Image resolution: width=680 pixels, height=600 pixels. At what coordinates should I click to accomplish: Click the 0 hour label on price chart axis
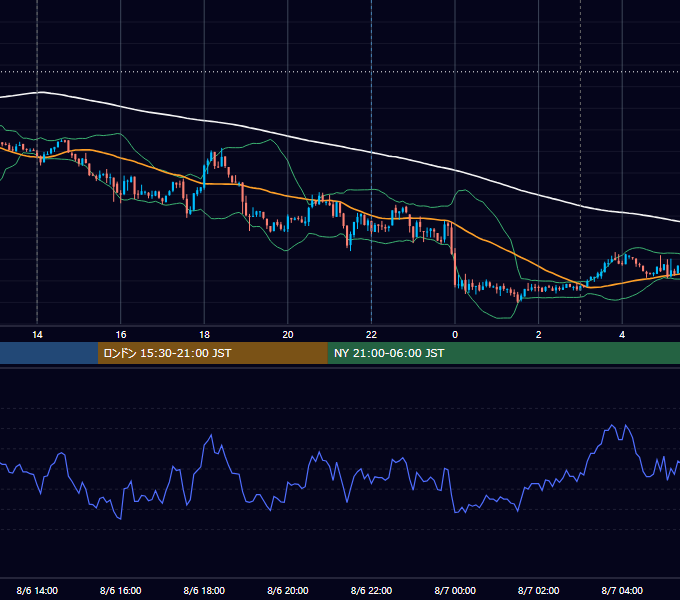pyautogui.click(x=455, y=335)
